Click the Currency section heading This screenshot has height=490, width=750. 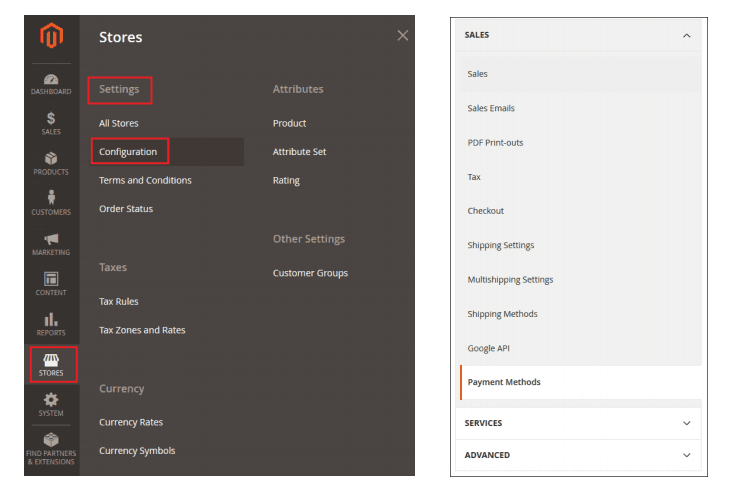coord(121,389)
